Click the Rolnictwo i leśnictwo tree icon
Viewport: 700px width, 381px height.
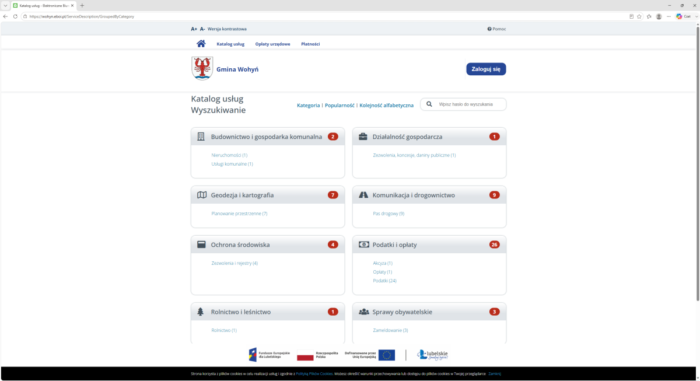(200, 312)
